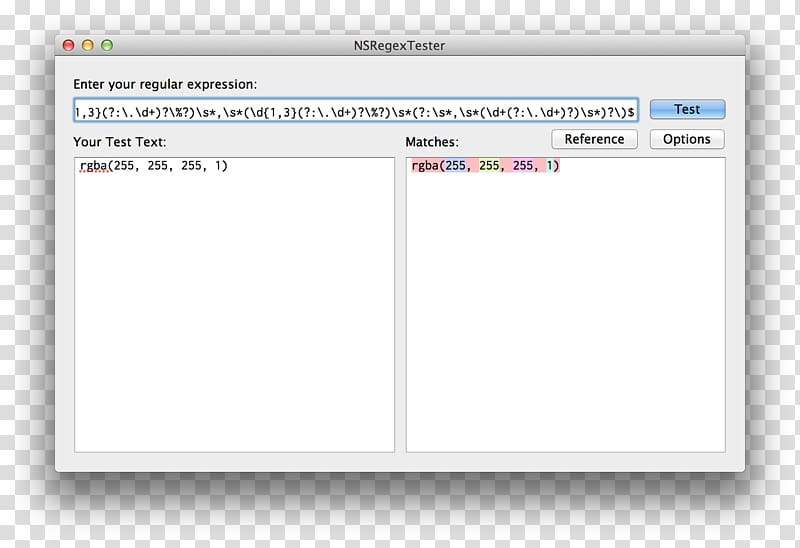Click the blue Test button
Image resolution: width=800 pixels, height=548 pixels.
[x=687, y=109]
